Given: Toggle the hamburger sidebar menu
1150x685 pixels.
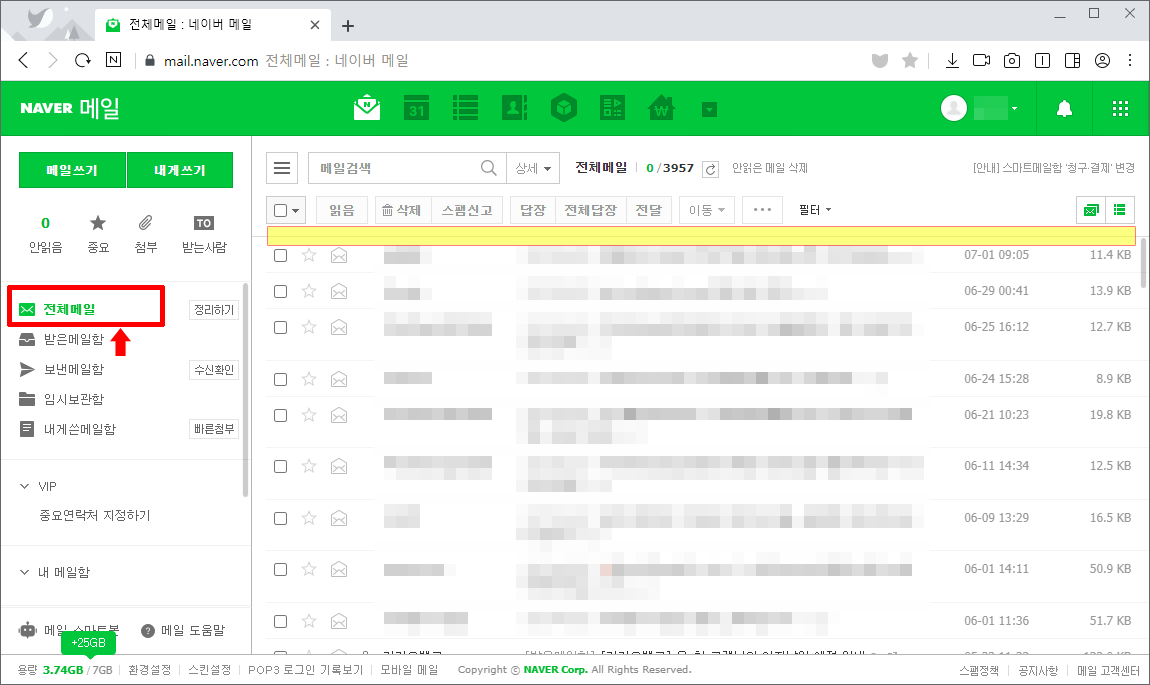Looking at the screenshot, I should click(x=282, y=168).
